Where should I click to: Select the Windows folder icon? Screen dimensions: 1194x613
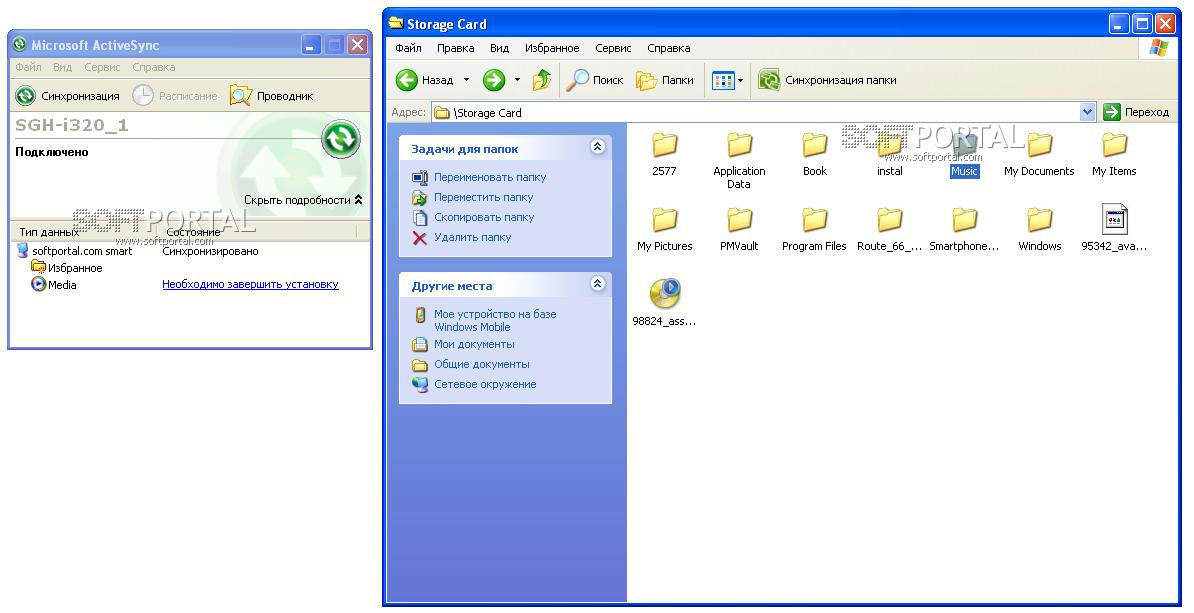(x=1039, y=219)
